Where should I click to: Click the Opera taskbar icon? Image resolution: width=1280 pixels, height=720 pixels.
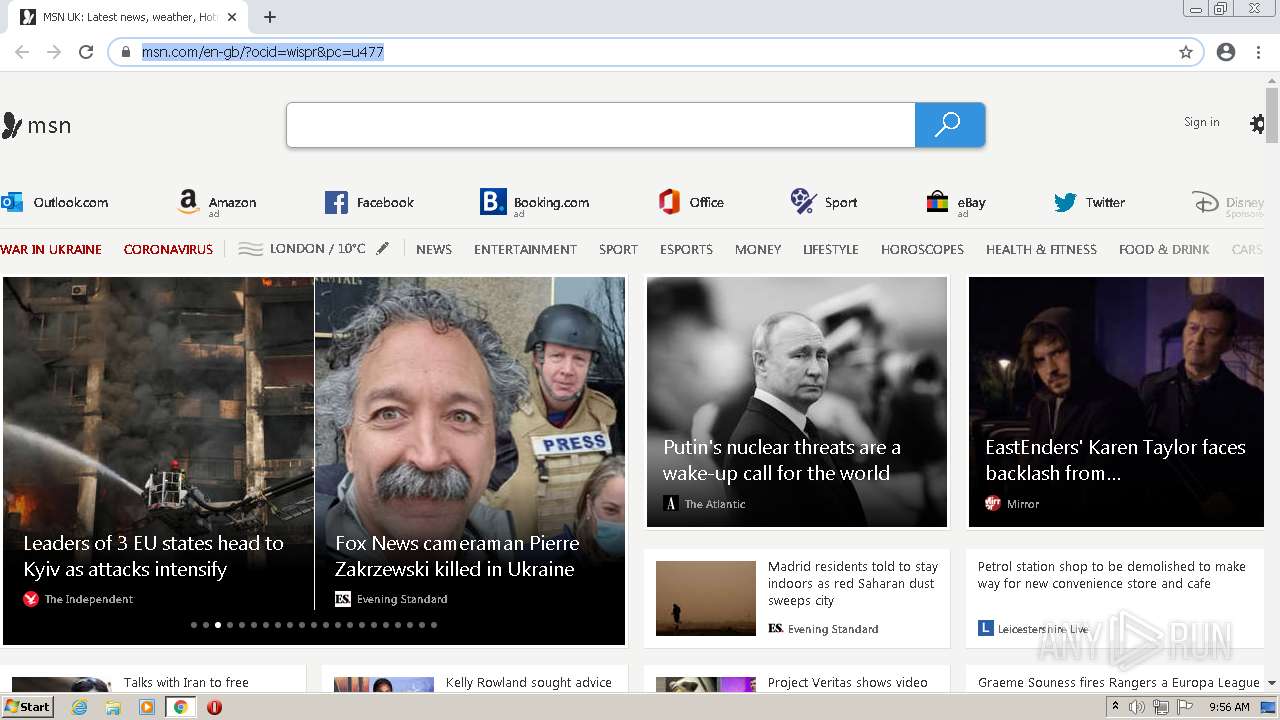214,707
